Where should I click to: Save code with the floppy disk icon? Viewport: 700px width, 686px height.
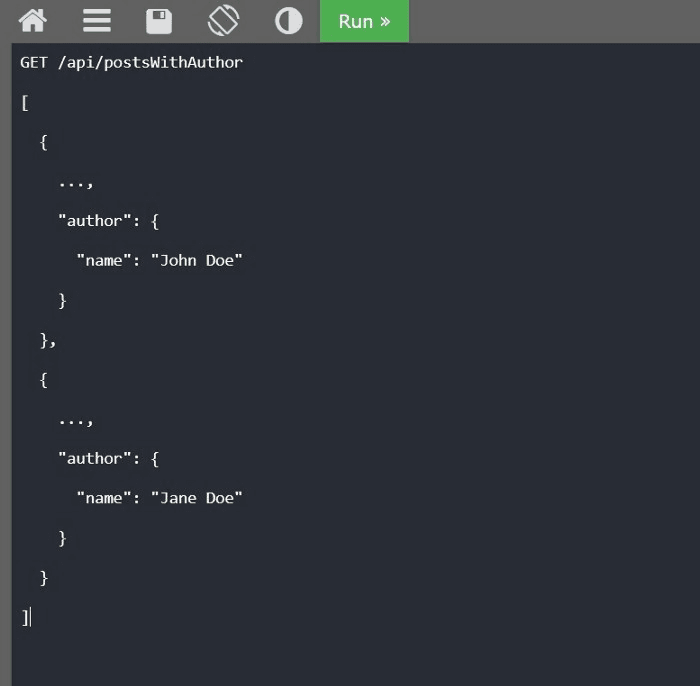(x=159, y=21)
